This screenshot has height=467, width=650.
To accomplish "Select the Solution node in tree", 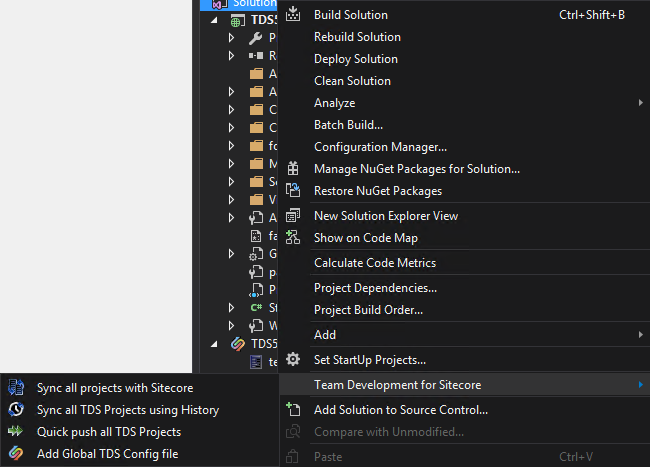I will pos(238,4).
